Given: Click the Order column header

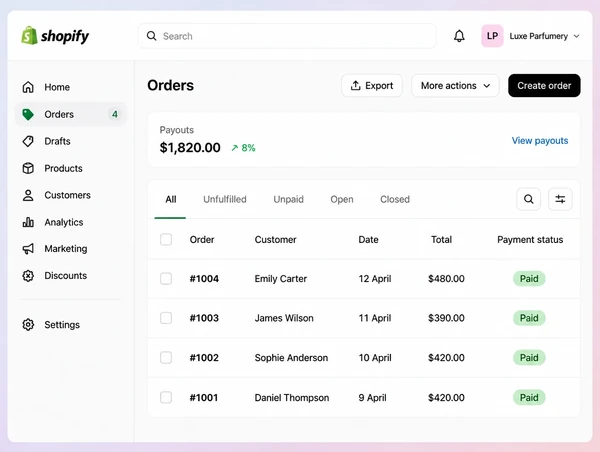Looking at the screenshot, I should pyautogui.click(x=202, y=240).
